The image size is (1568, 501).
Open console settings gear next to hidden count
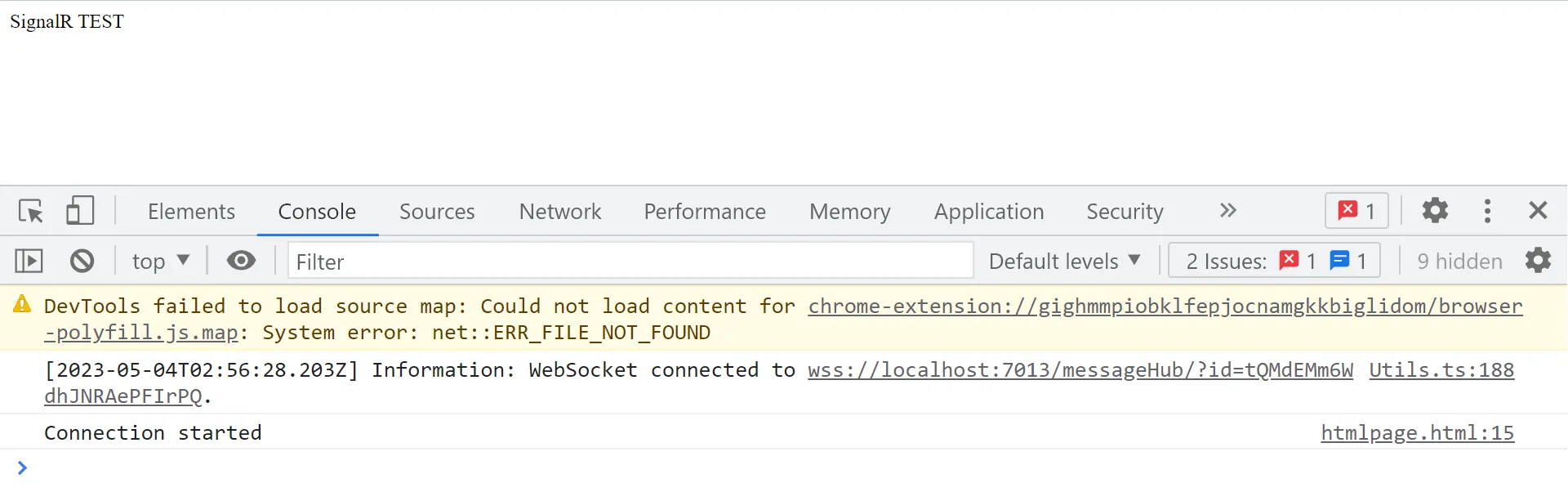tap(1538, 261)
